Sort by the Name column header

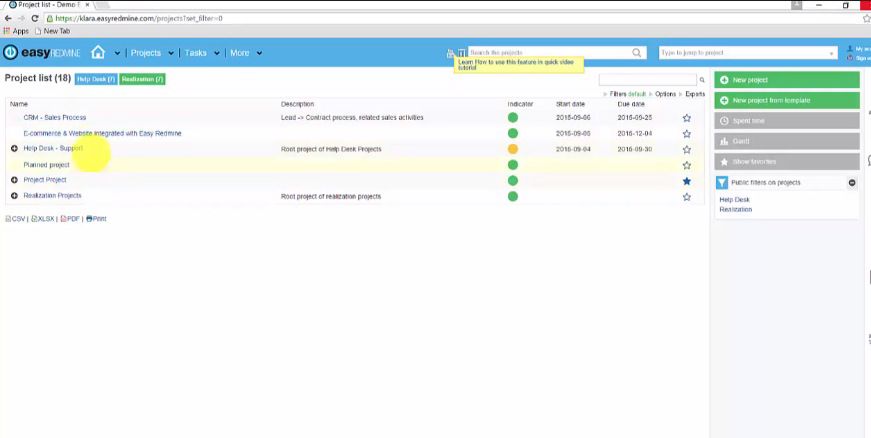point(18,104)
